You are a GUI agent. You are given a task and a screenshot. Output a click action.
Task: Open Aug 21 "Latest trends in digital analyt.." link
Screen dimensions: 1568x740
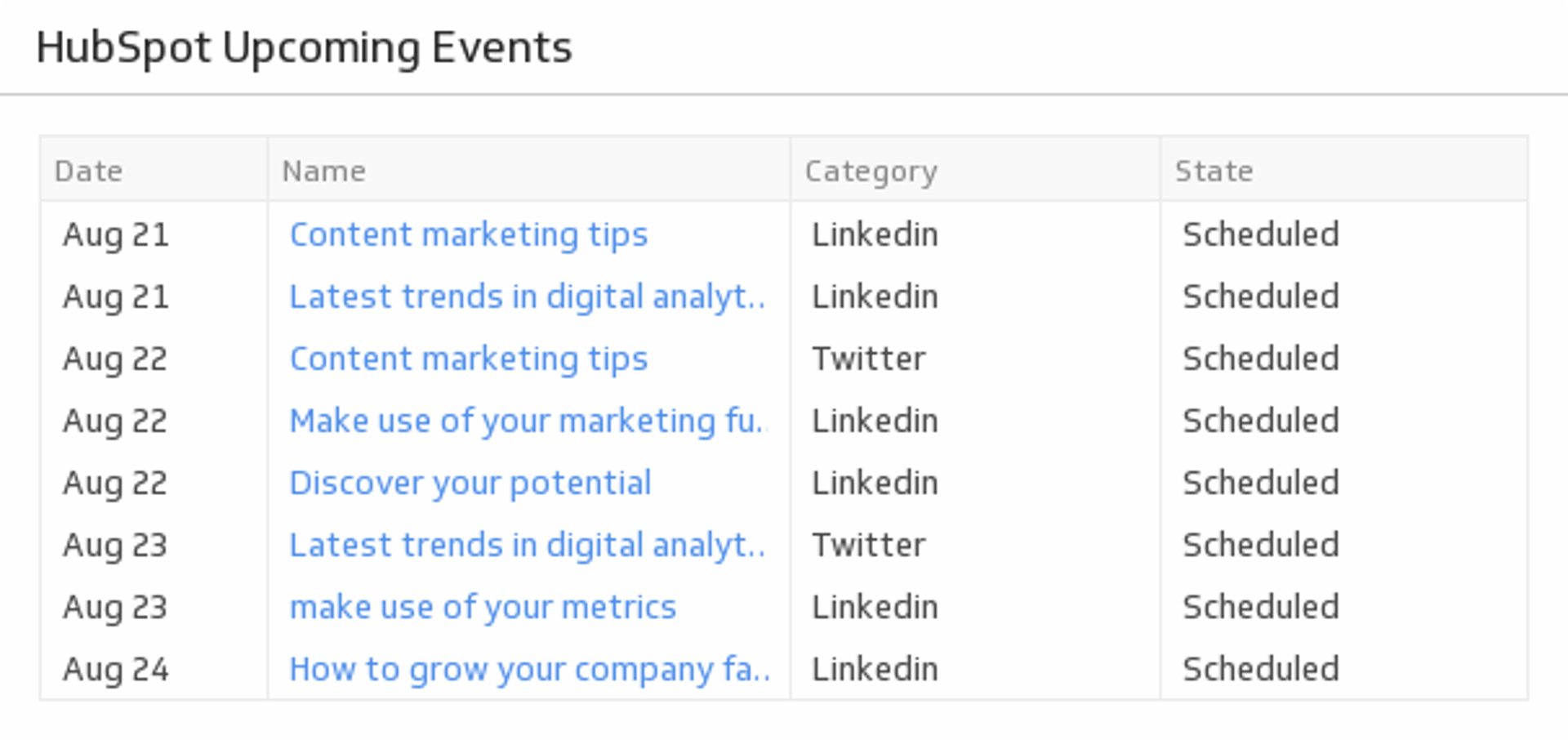tap(527, 297)
